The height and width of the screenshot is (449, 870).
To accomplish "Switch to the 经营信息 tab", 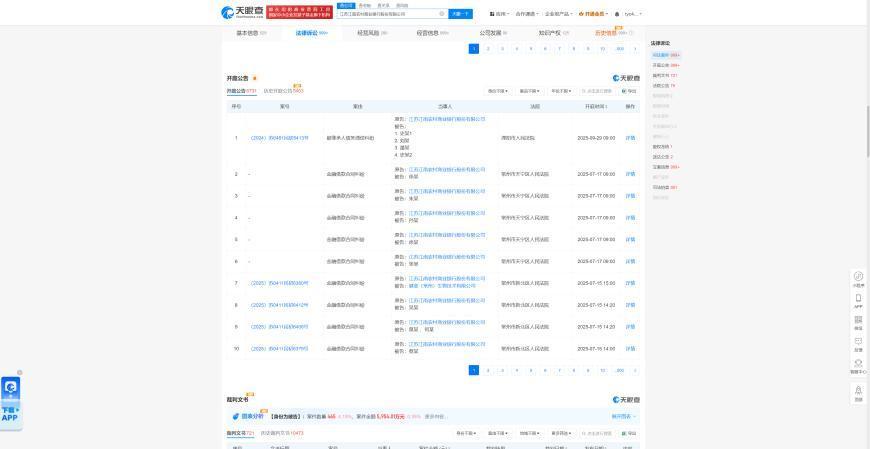I will point(433,33).
